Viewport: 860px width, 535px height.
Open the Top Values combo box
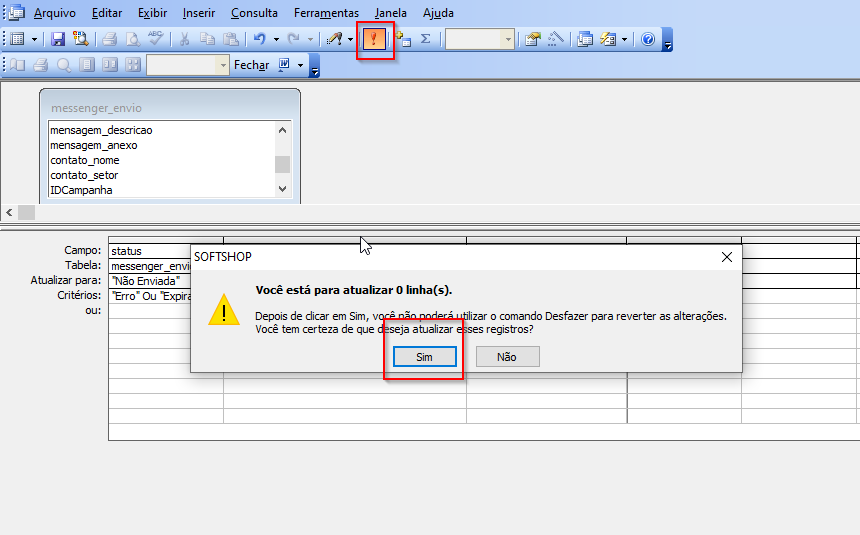(479, 39)
